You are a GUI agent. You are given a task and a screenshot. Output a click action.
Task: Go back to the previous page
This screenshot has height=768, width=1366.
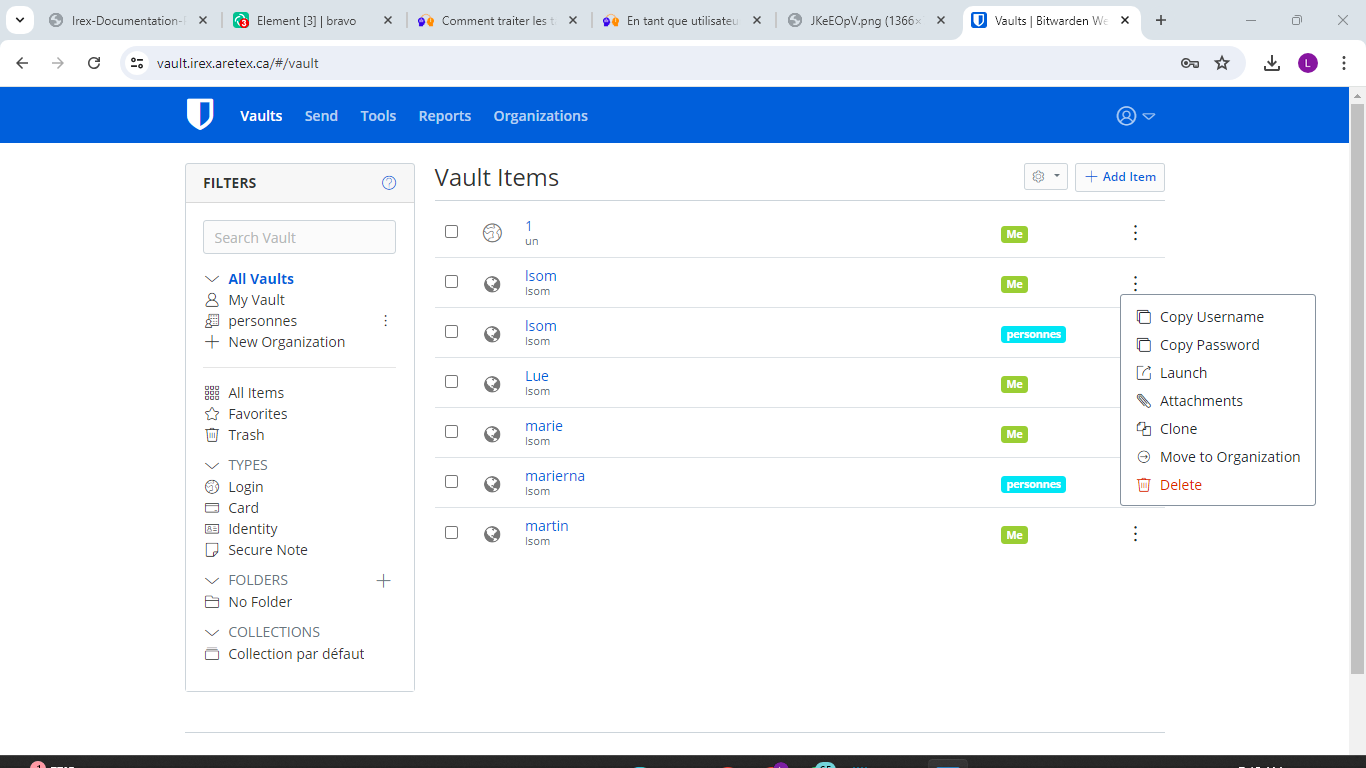[x=22, y=63]
